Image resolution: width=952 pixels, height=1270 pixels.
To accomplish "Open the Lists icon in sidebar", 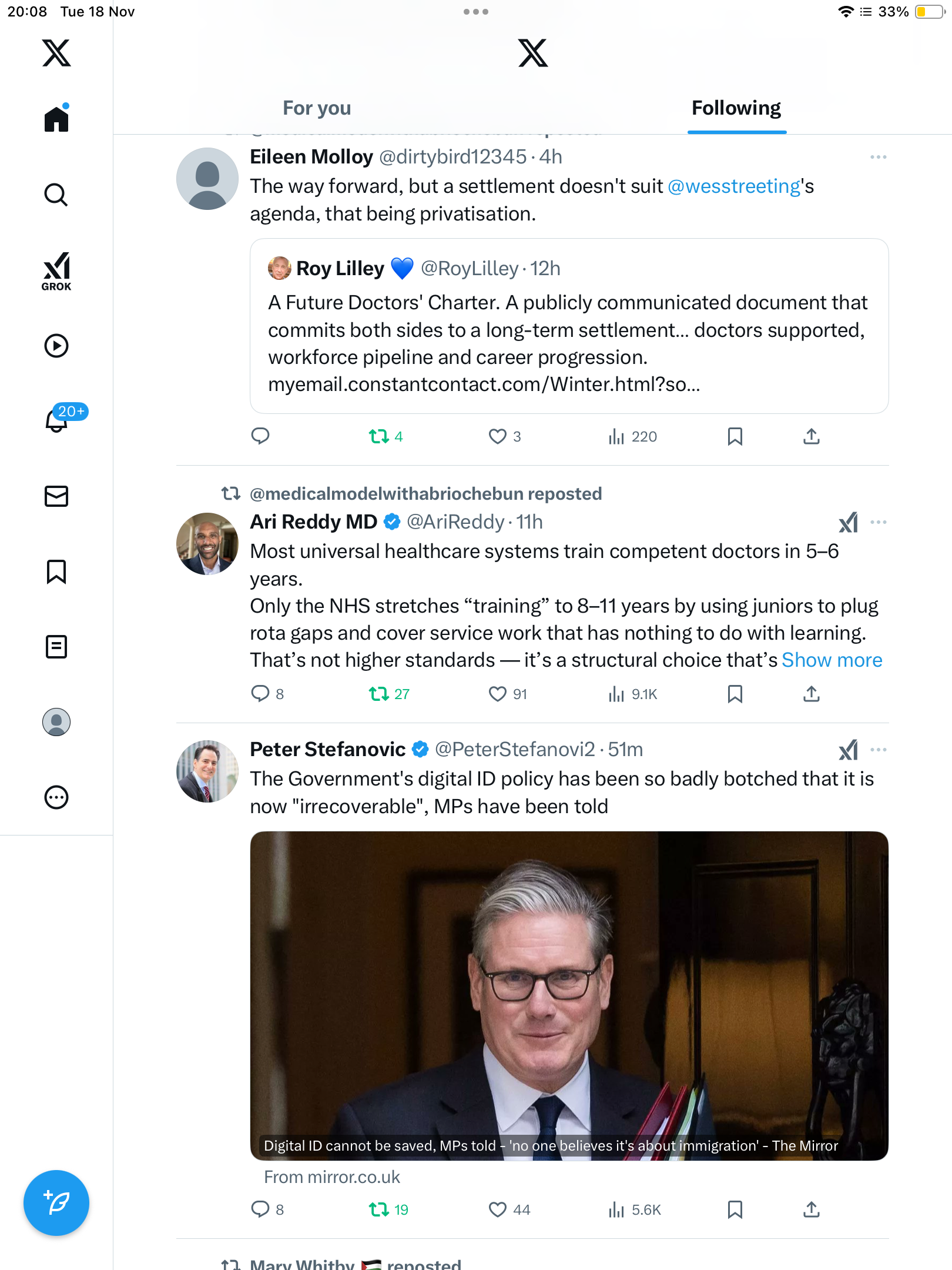I will 56,647.
